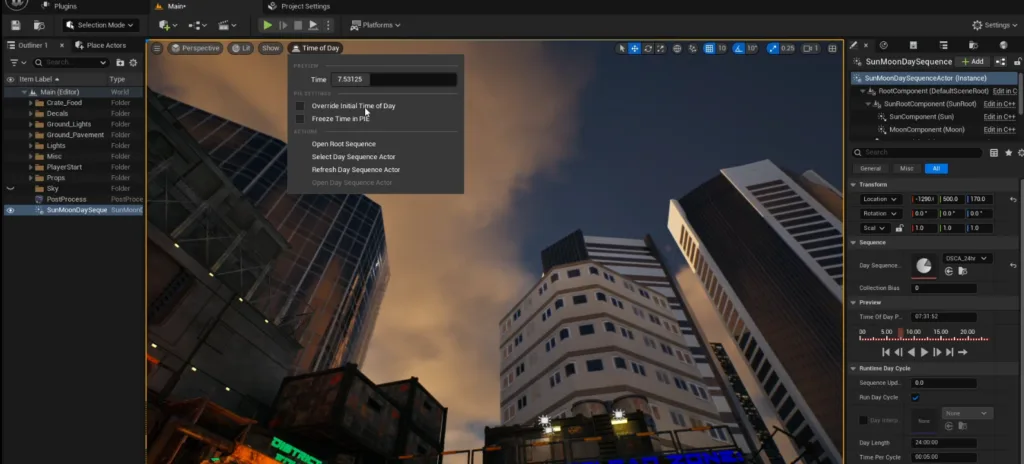Play the day sequence preview forward
This screenshot has height=464, width=1024.
924,352
